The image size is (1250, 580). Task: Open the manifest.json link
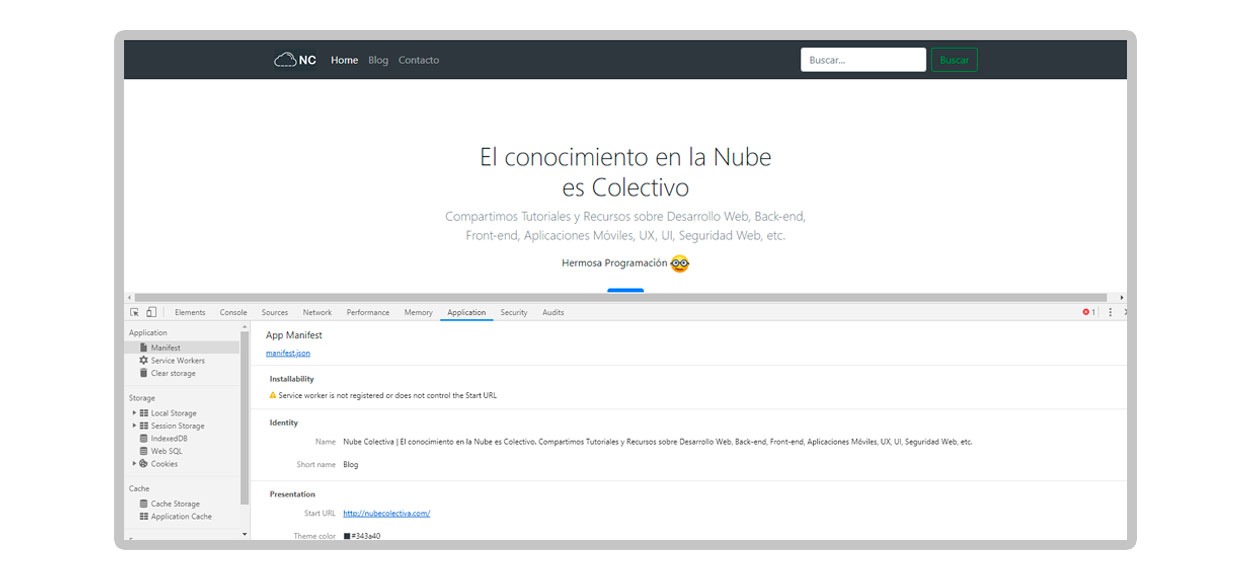[288, 353]
